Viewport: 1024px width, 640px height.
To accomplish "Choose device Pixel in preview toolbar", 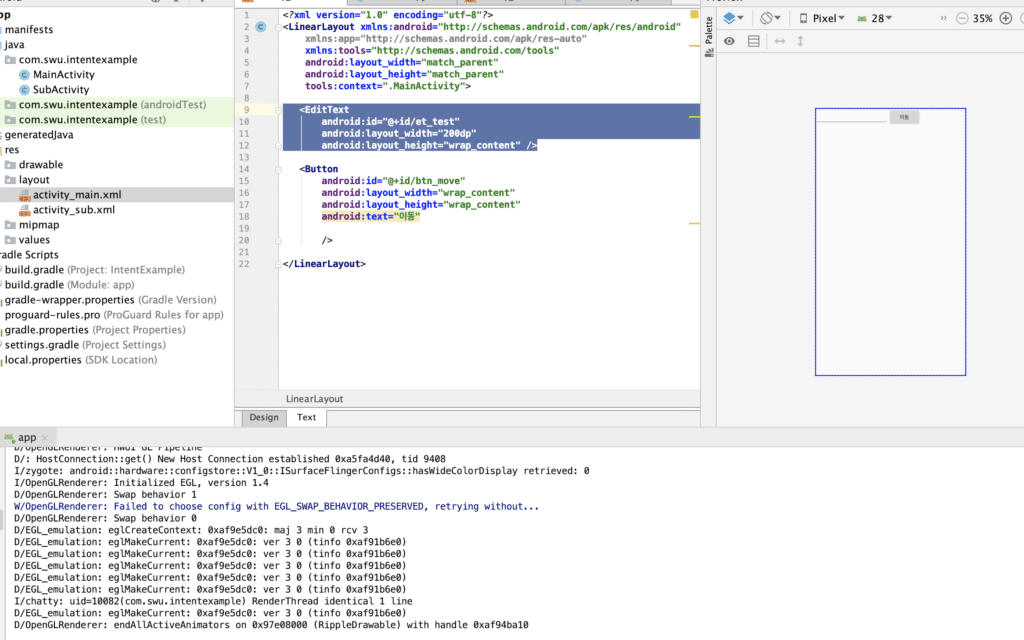I will tap(822, 18).
